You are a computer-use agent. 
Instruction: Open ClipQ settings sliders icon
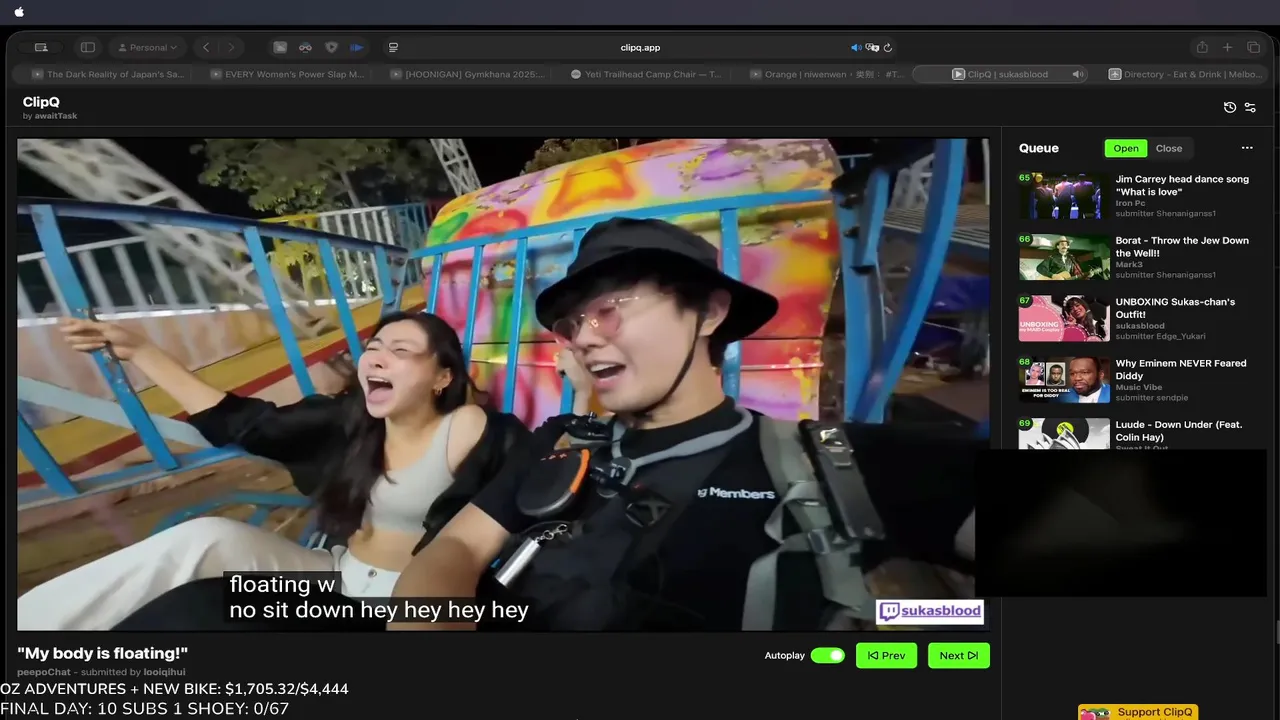click(x=1251, y=107)
